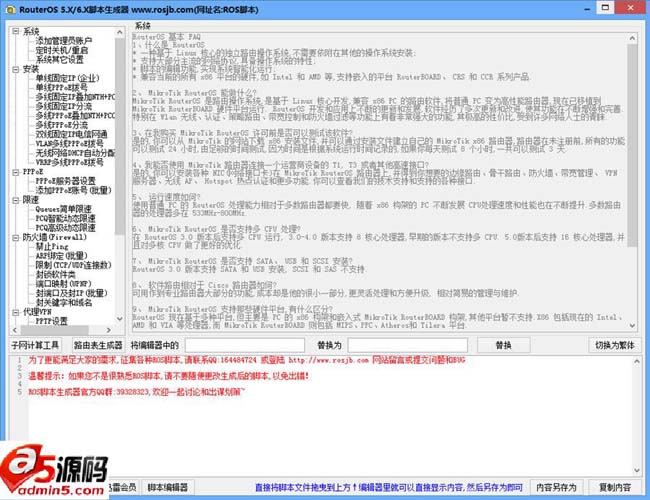Image resolution: width=650 pixels, height=500 pixels.
Task: Click the 系统 root tree label
Action: [31, 31]
